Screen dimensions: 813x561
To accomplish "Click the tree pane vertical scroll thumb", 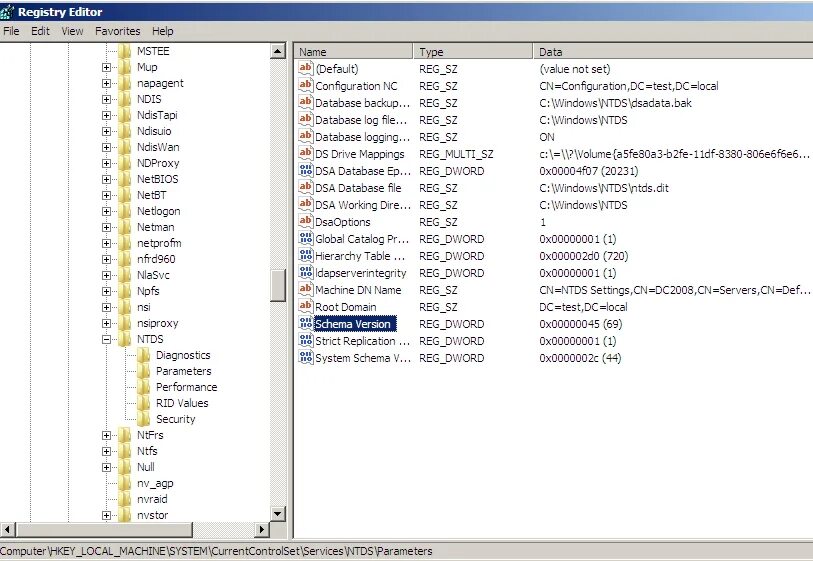I will coord(278,286).
